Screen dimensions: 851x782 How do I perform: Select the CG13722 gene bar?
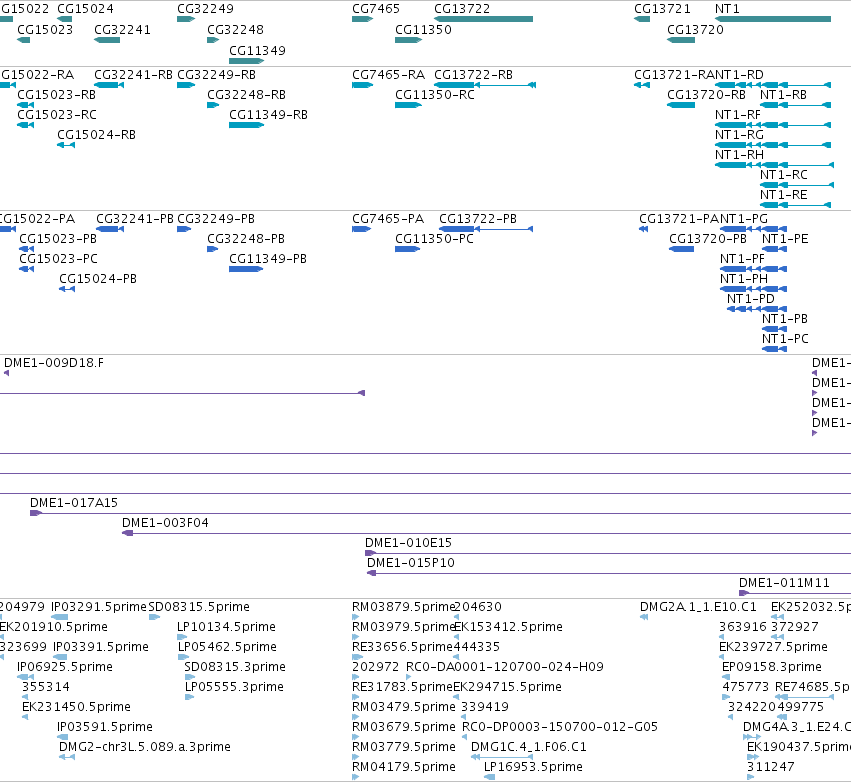(483, 19)
